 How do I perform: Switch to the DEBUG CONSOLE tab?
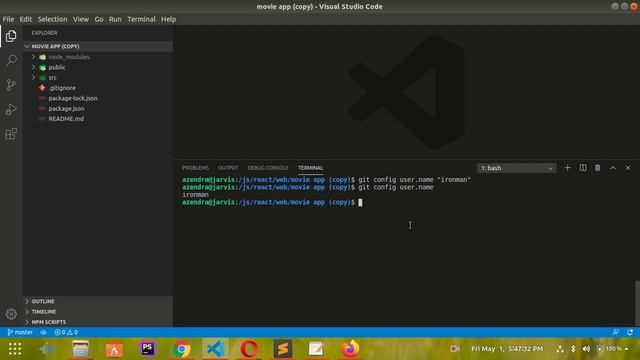point(268,168)
